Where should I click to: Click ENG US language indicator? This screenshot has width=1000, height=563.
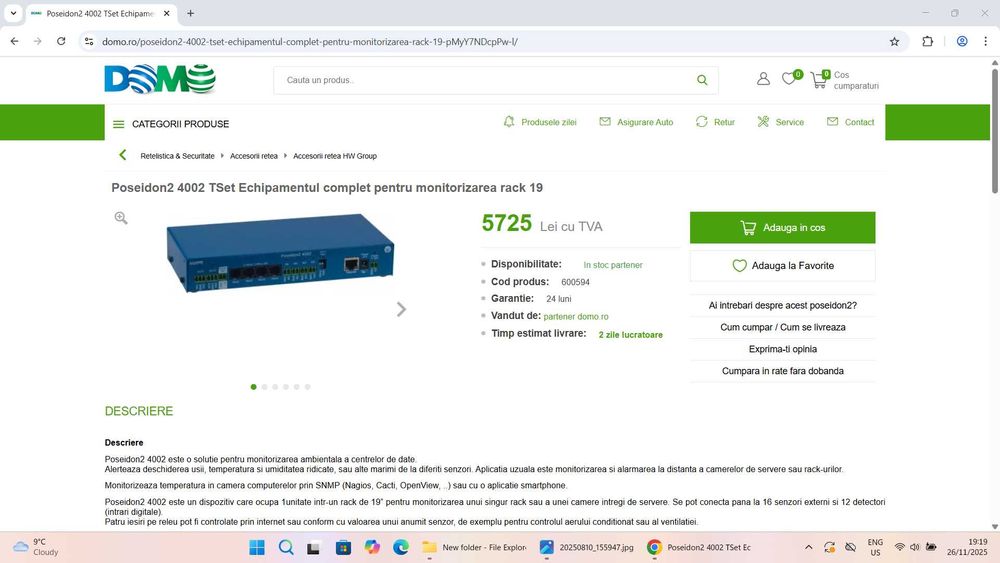tap(875, 547)
